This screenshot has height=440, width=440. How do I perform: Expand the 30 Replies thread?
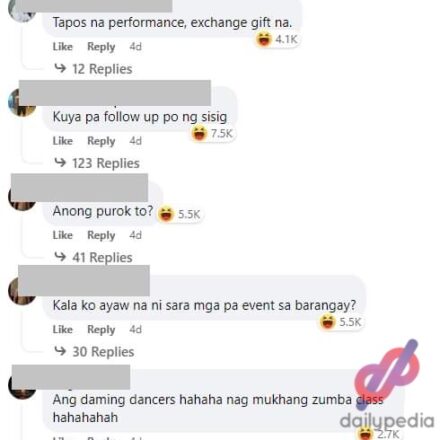coord(94,352)
